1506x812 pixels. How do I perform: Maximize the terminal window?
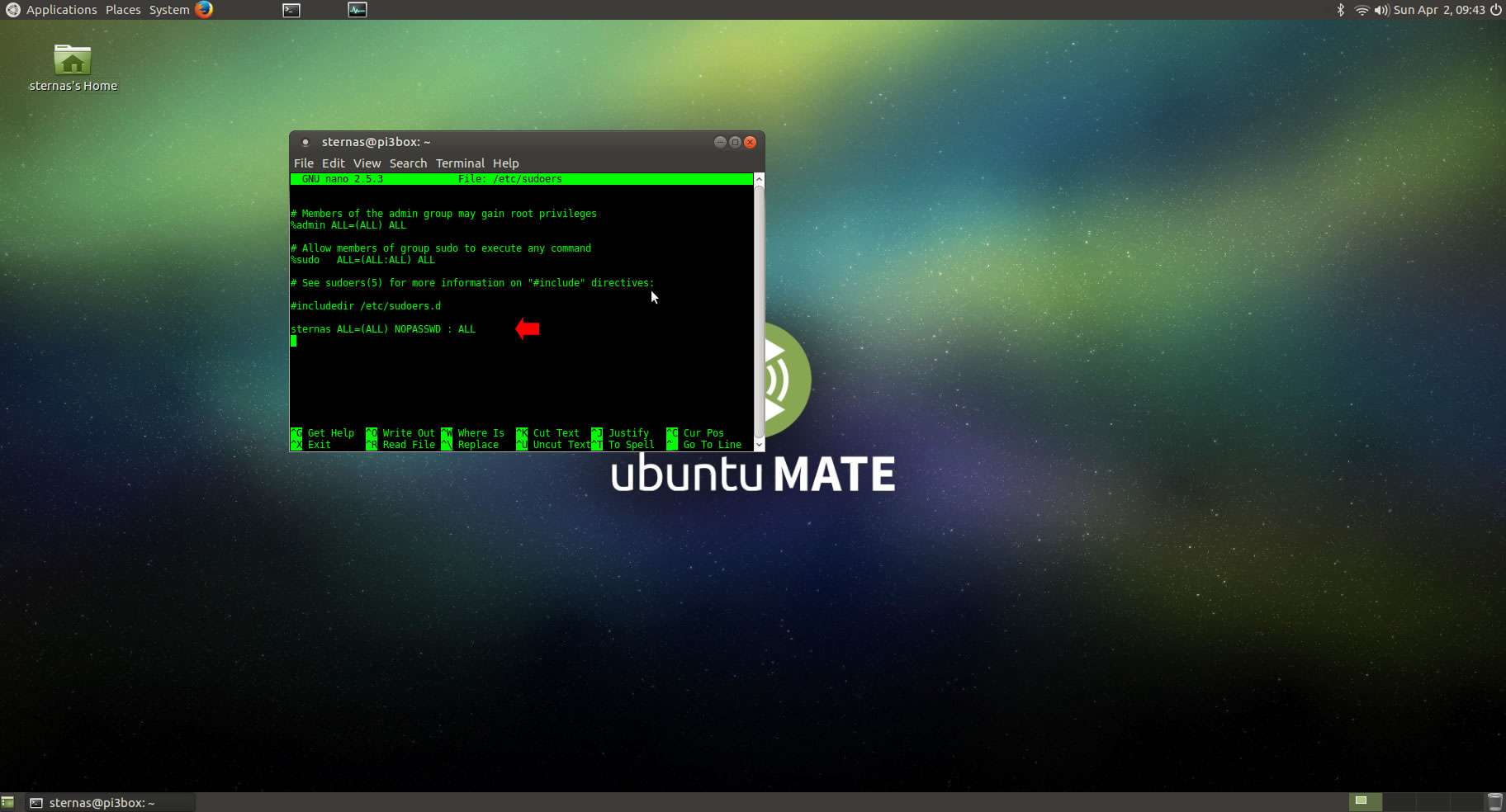(x=735, y=142)
